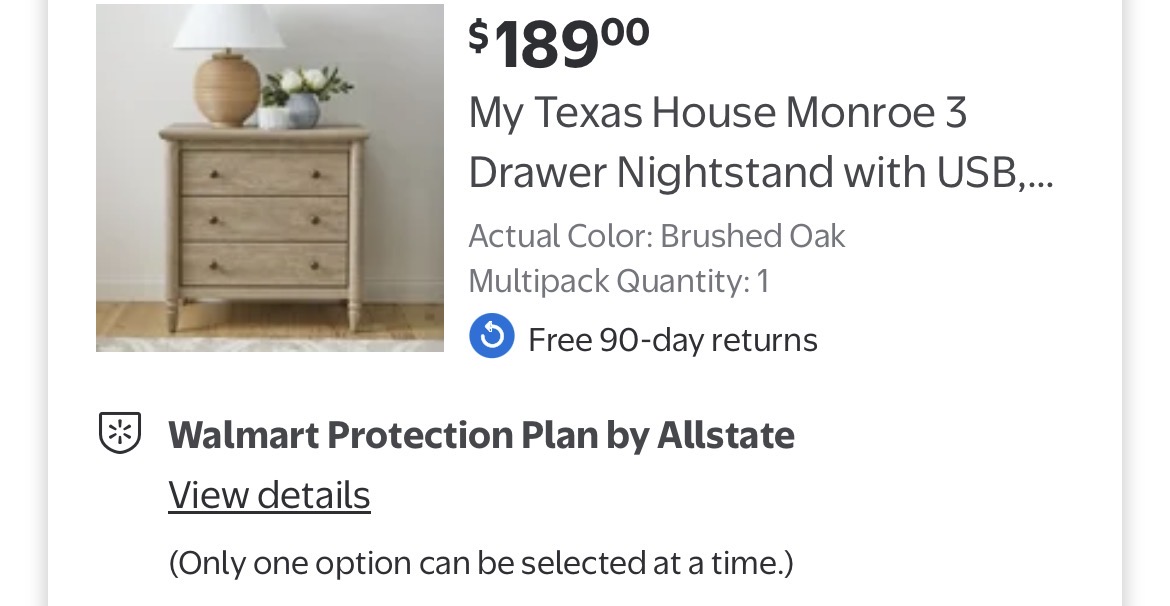
Task: Click the Multipack Quantity label
Action: (x=608, y=281)
